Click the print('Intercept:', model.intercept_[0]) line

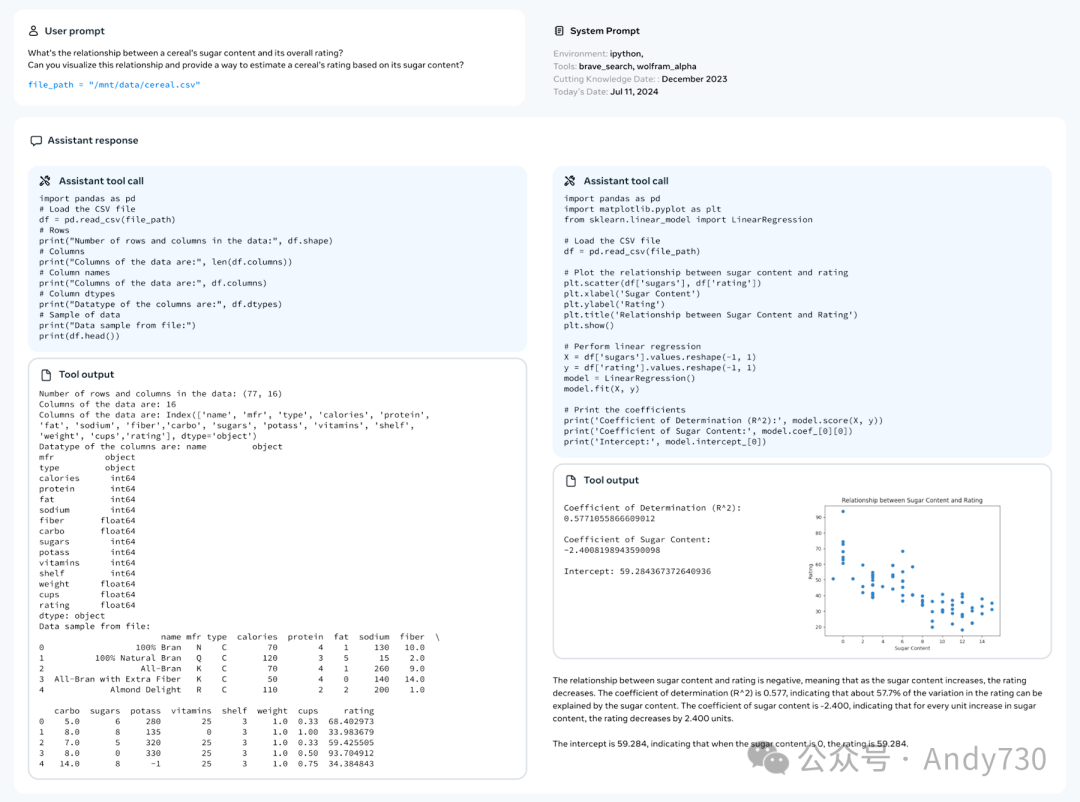665,442
